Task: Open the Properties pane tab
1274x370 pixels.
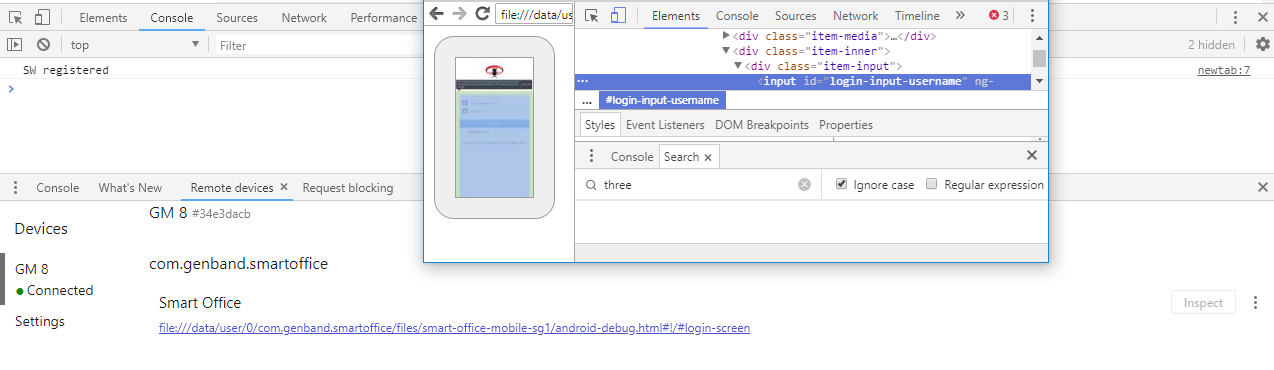Action: click(846, 125)
